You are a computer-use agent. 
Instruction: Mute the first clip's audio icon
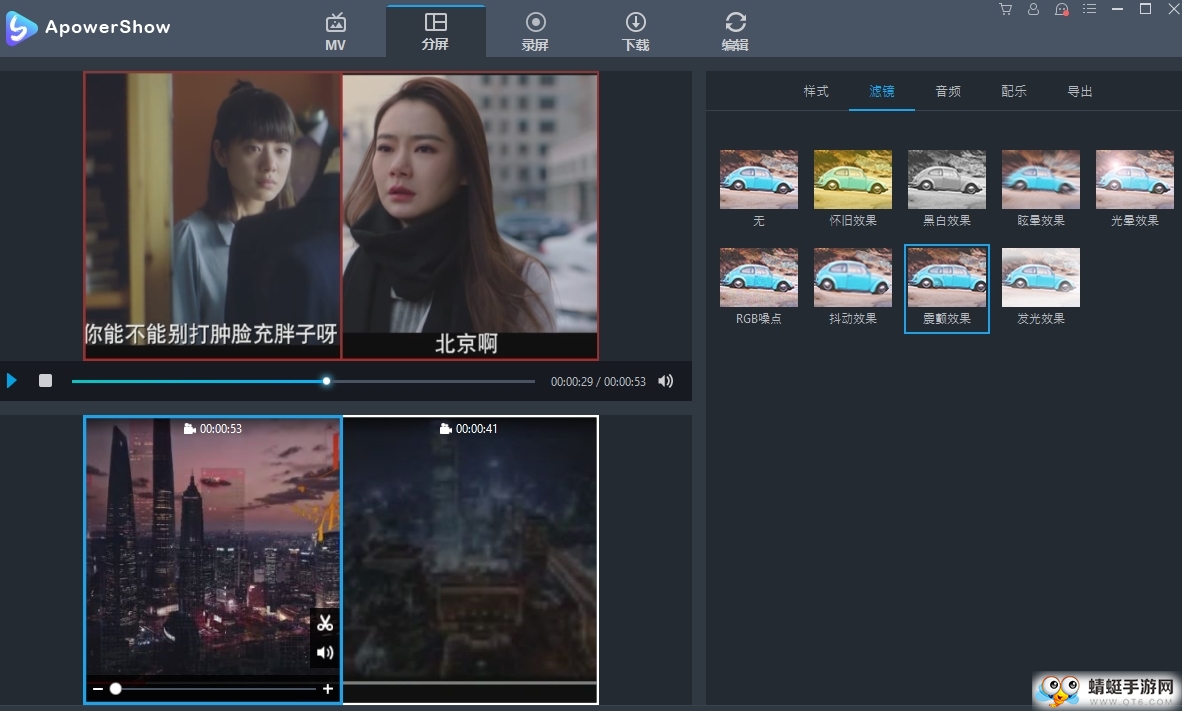tap(325, 652)
